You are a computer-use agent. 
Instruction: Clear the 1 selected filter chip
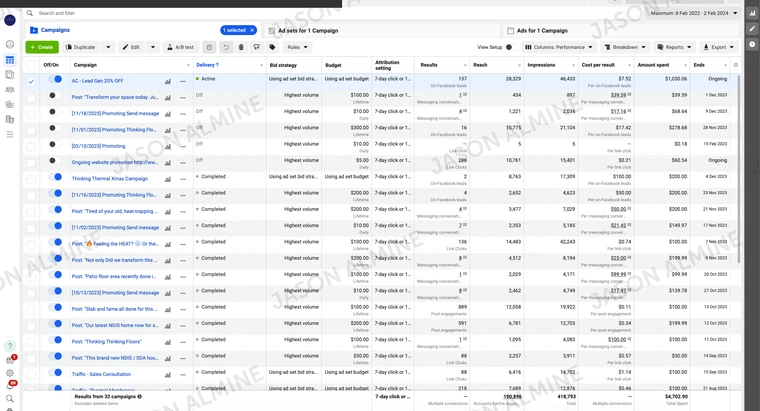(x=252, y=30)
